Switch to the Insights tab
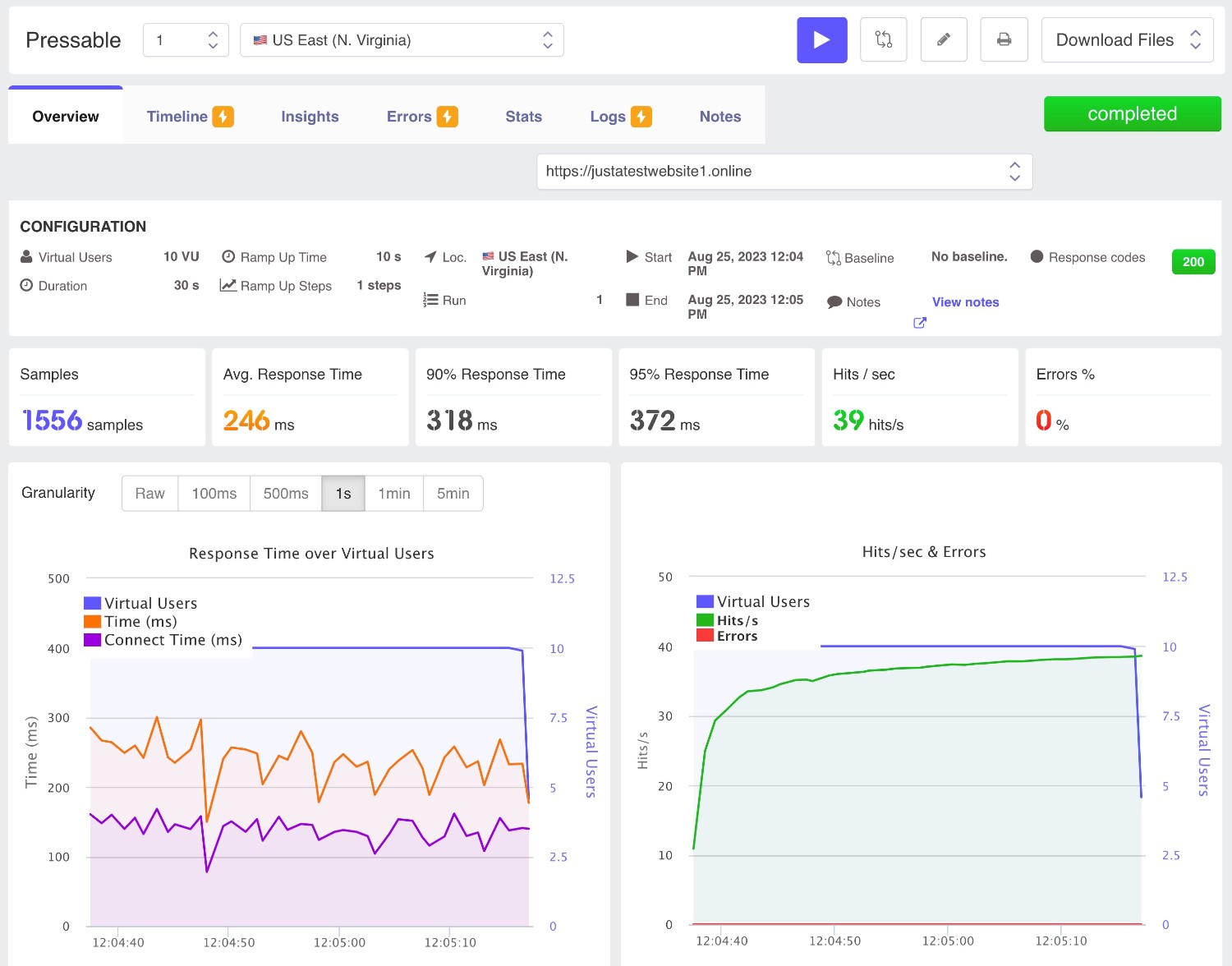This screenshot has height=966, width=1232. point(310,117)
